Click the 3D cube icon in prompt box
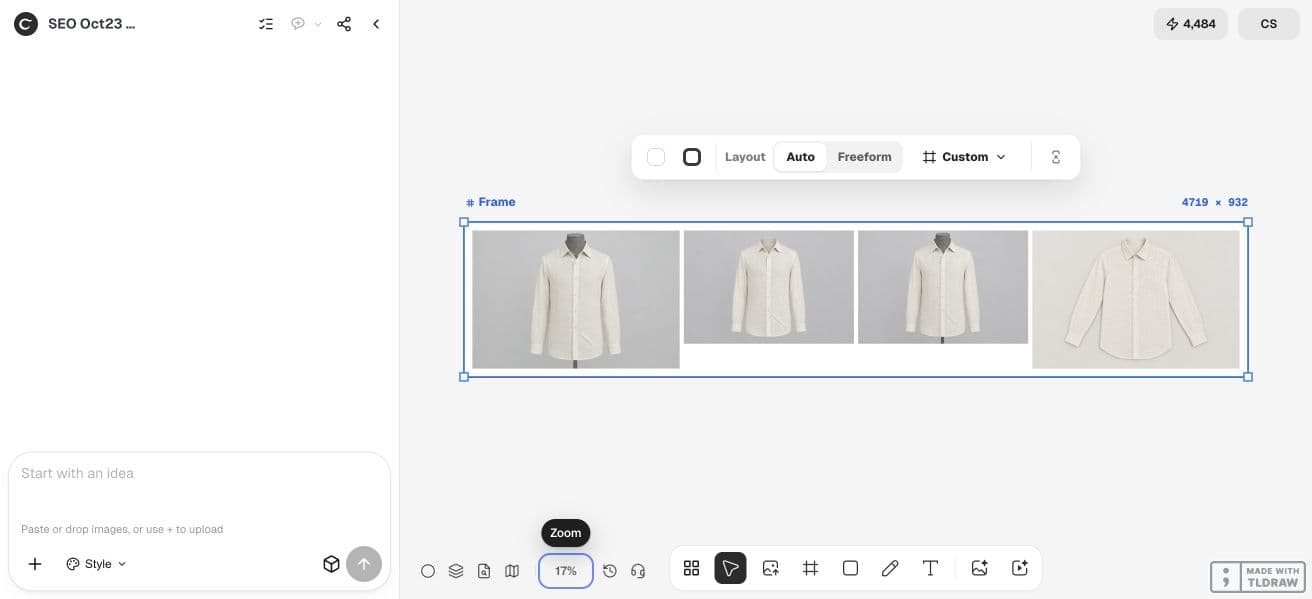This screenshot has width=1312, height=599. tap(332, 564)
